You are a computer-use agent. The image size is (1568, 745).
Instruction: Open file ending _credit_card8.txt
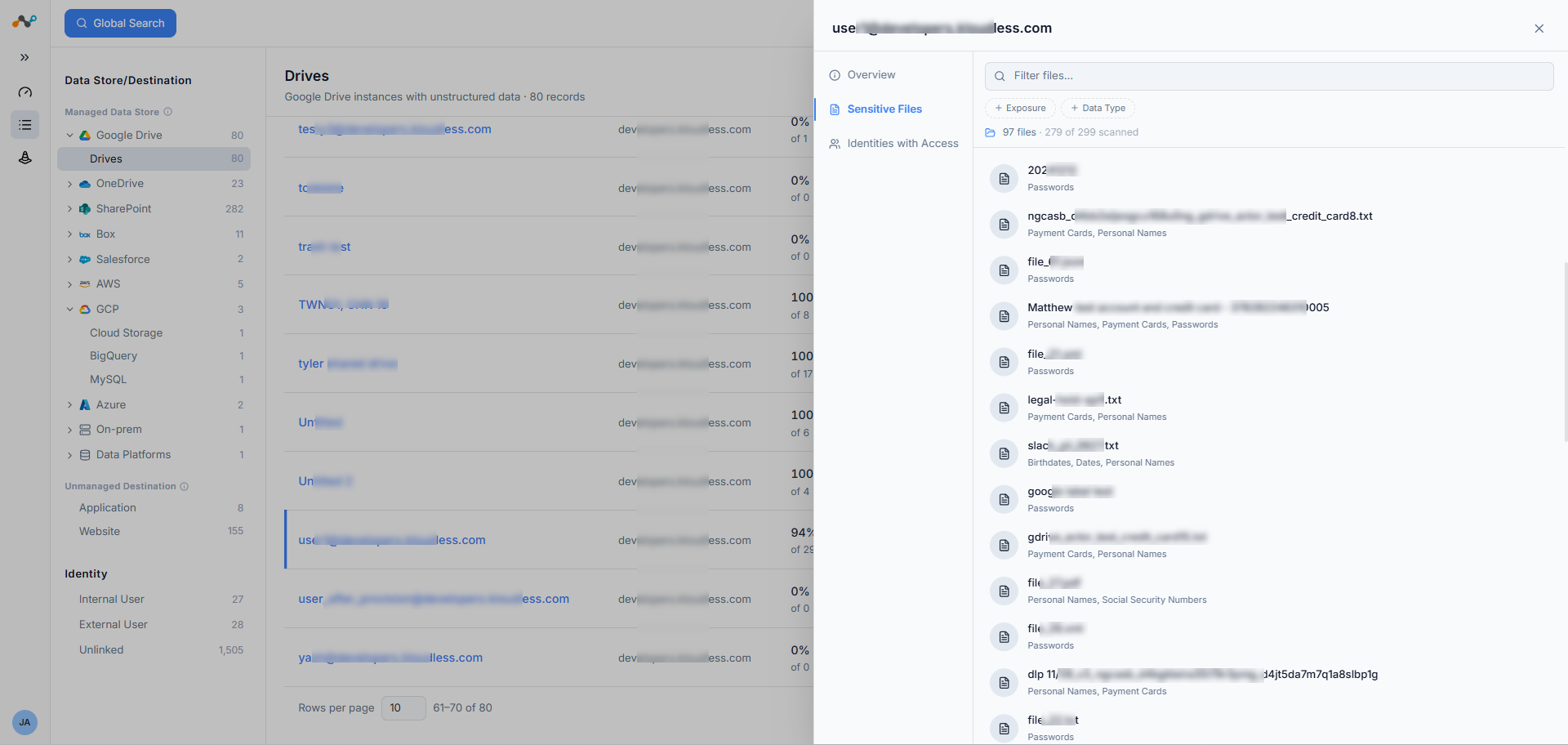[x=1200, y=216]
